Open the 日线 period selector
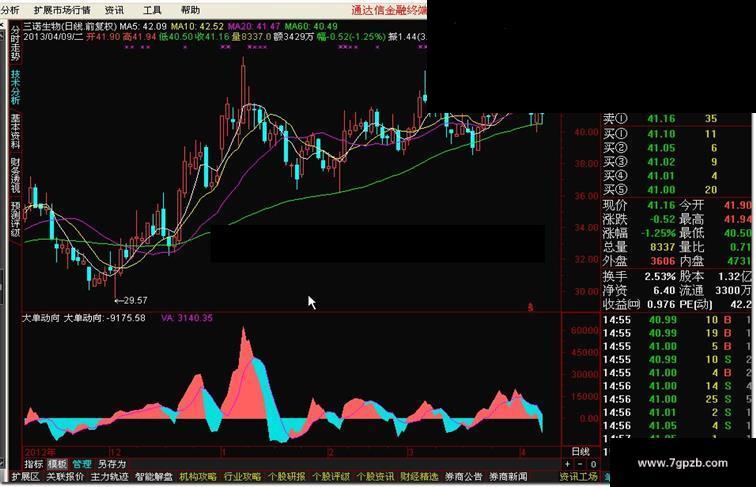The image size is (756, 487). point(580,451)
